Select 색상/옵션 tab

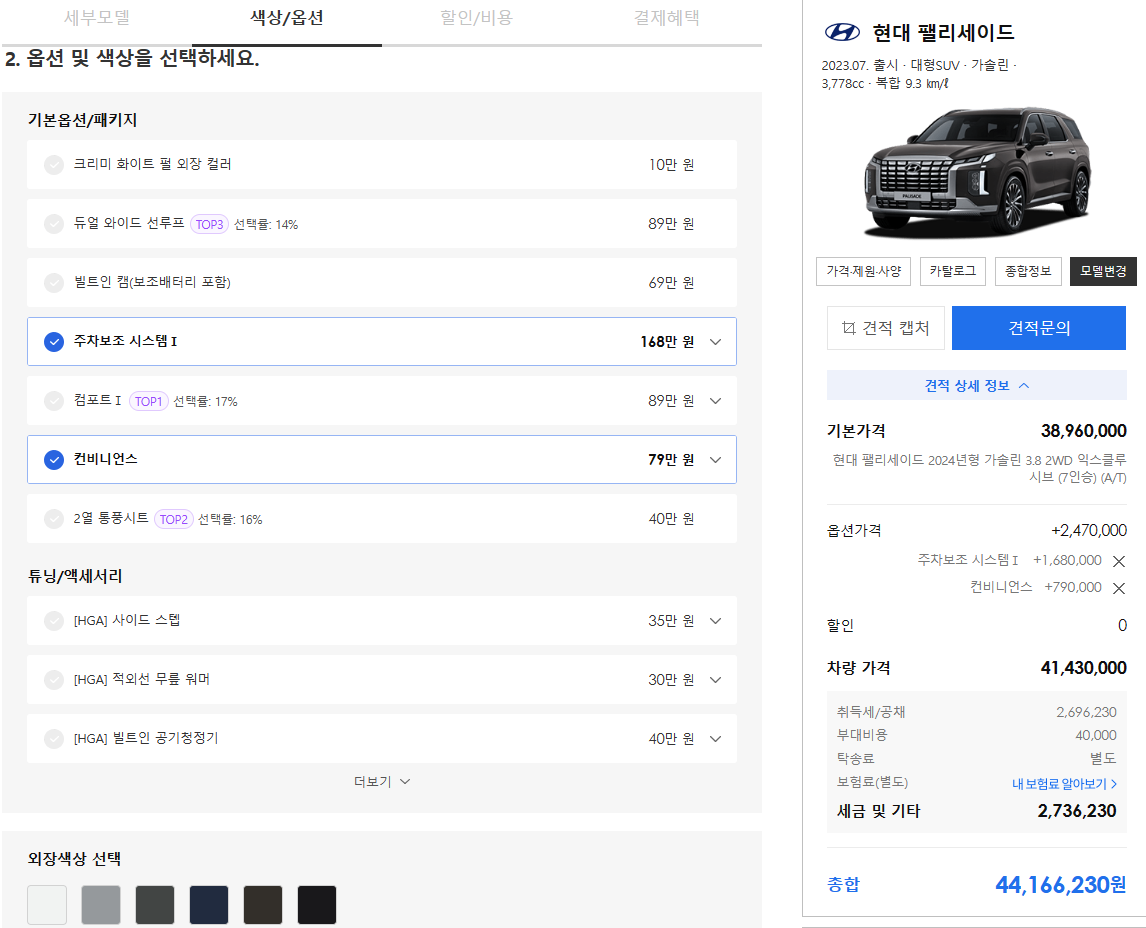286,18
